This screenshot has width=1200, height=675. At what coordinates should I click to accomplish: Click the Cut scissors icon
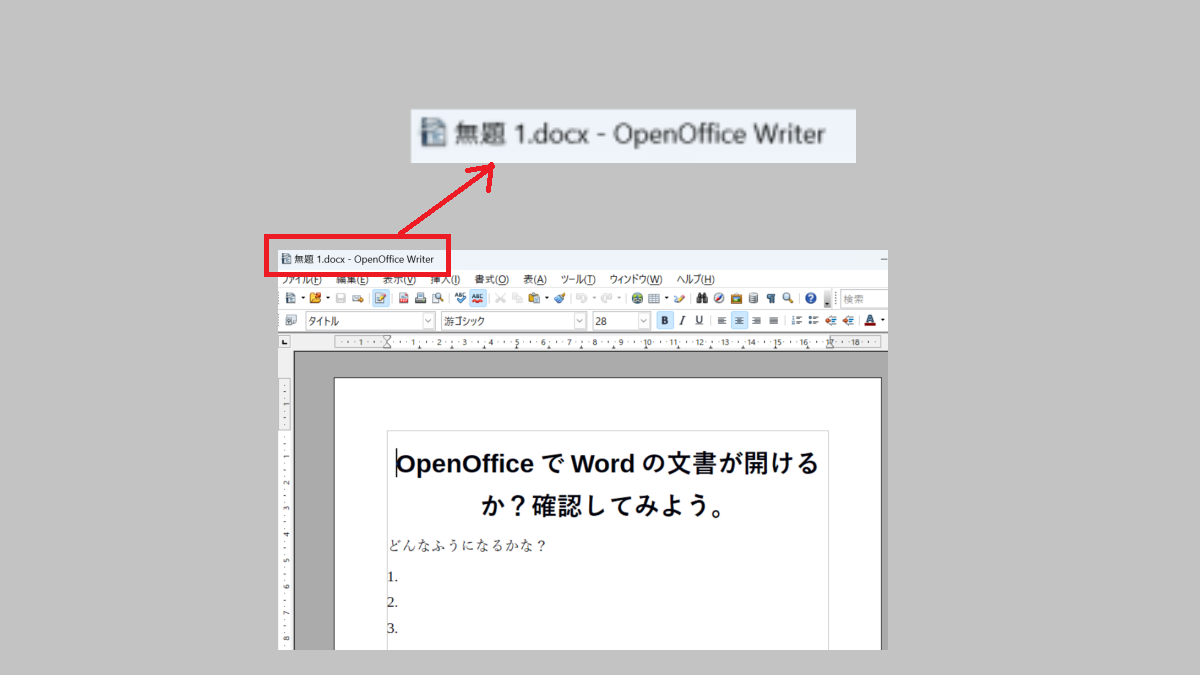(x=500, y=298)
